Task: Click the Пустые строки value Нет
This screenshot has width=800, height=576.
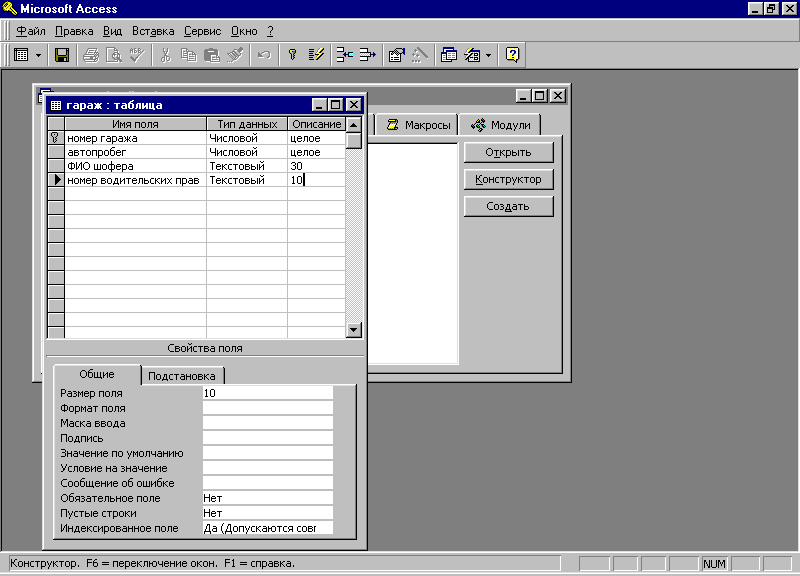Action: coord(268,513)
